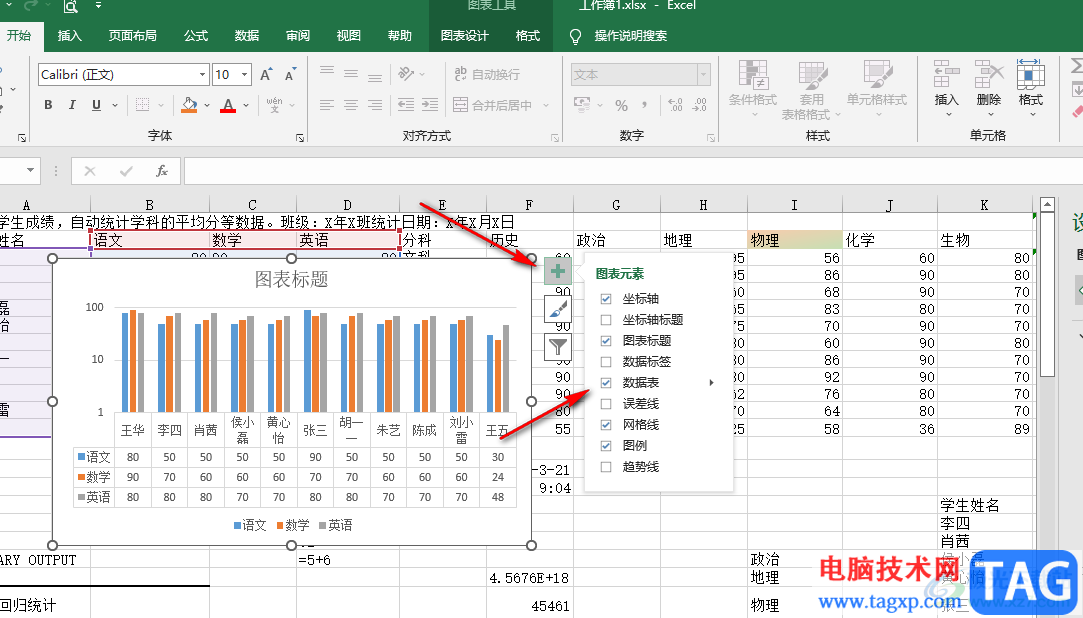Click the fill color paint bucket

[x=190, y=105]
